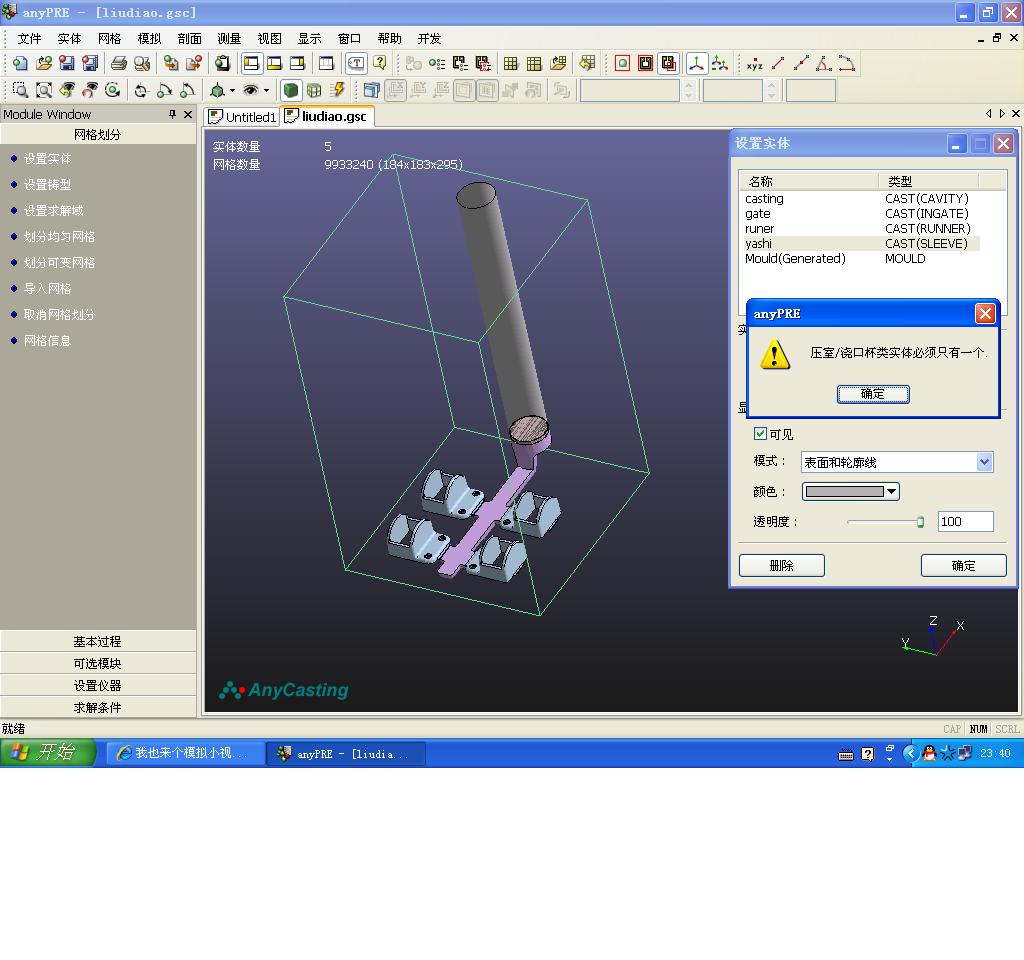Click the angle measurement toolbar icon
Screen dimensions: 1024x960
(x=824, y=64)
